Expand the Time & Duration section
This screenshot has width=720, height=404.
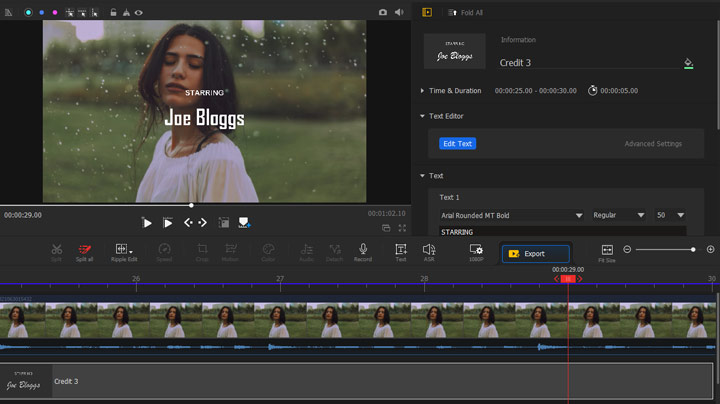(x=423, y=91)
